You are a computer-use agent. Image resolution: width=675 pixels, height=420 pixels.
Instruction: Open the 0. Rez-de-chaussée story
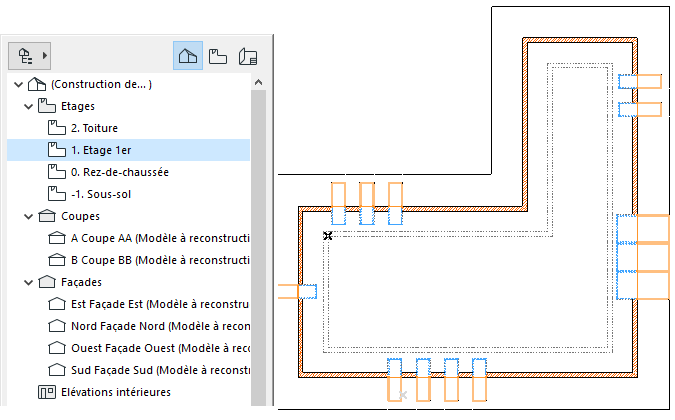pyautogui.click(x=120, y=172)
